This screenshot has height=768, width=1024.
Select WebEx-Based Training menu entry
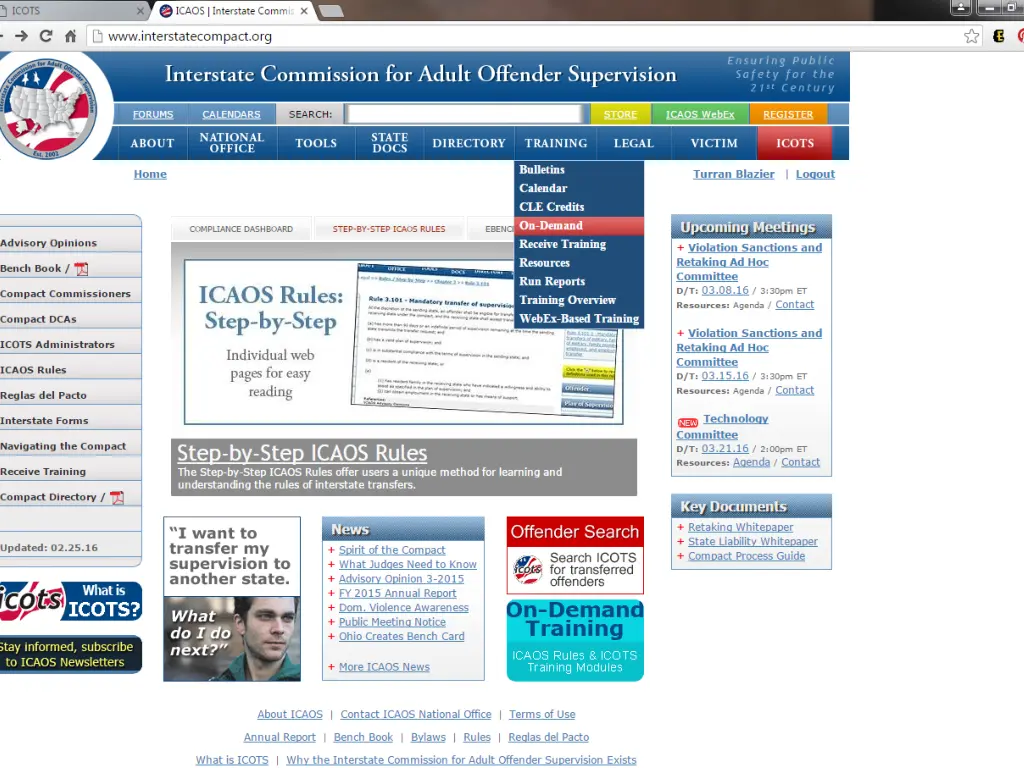click(579, 319)
